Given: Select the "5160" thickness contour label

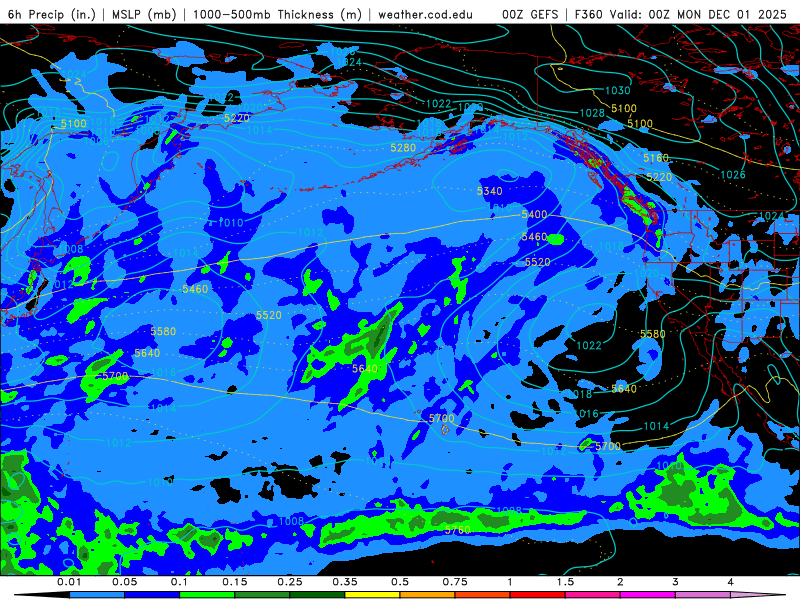Looking at the screenshot, I should 656,158.
